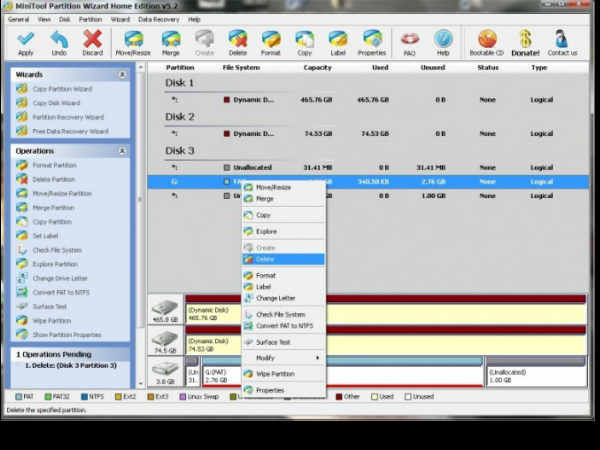Select the 31.41 MB Unallocated row
Viewport: 600px width, 450px height.
[368, 168]
